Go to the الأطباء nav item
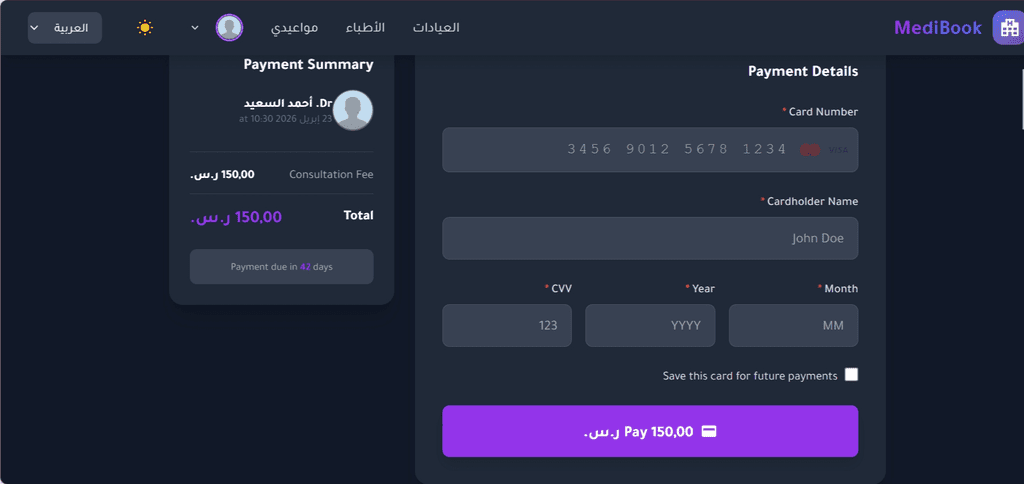This screenshot has height=484, width=1024. [365, 28]
